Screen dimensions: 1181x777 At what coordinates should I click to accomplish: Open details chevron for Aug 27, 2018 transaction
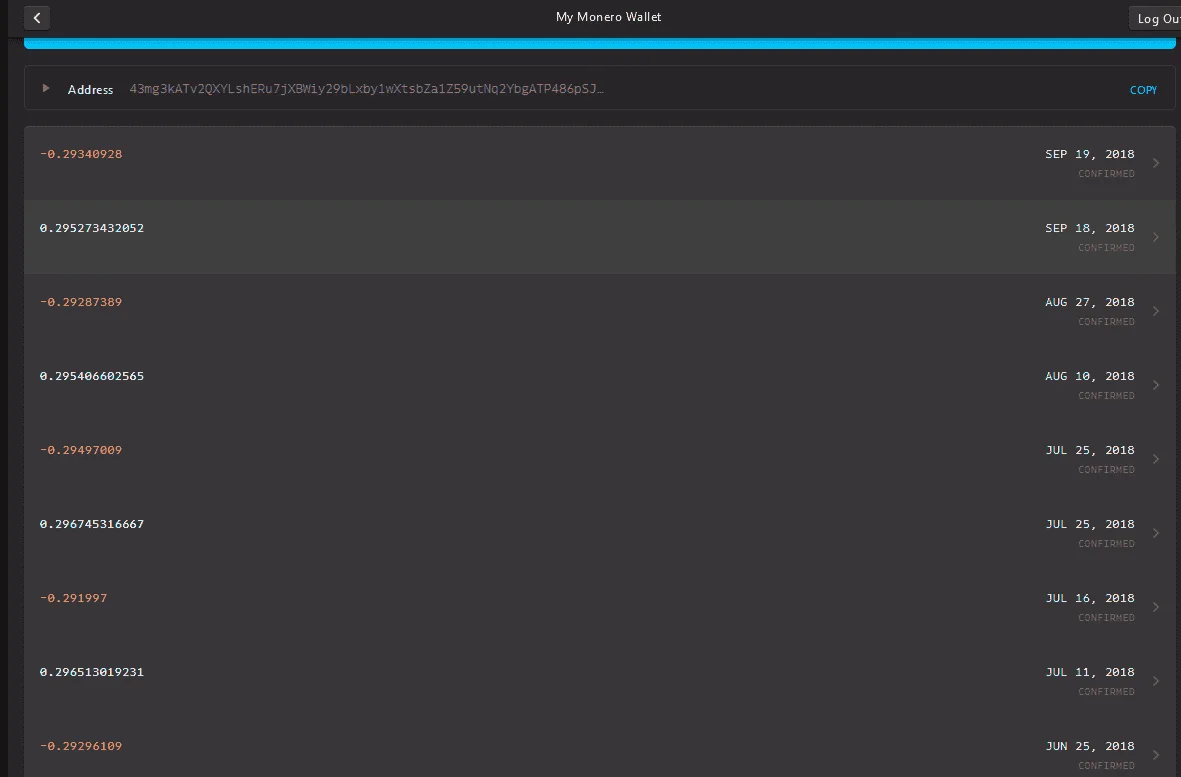[x=1156, y=311]
